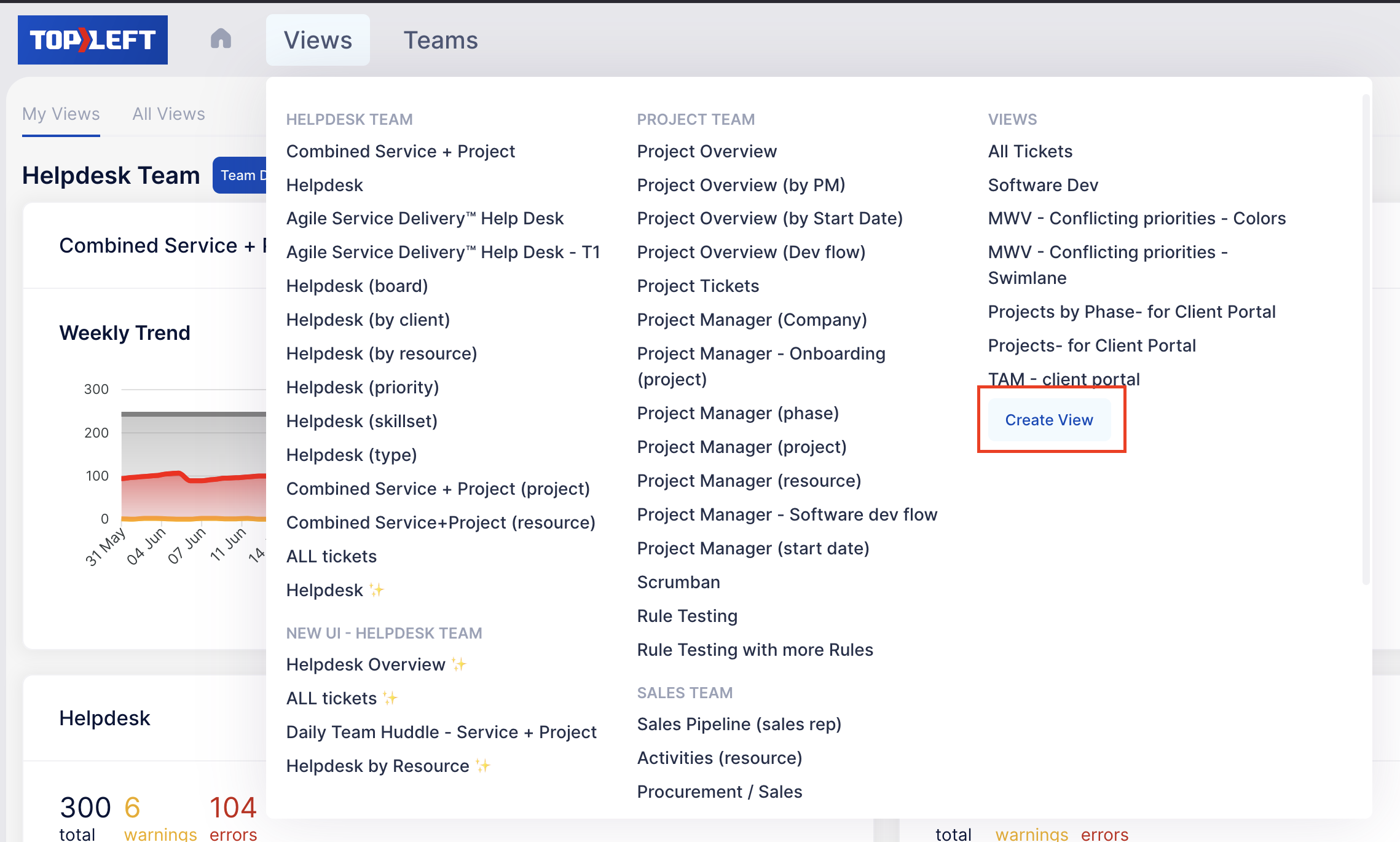Open Helpdesk (by resource) view
Viewport: 1400px width, 842px height.
(x=382, y=353)
